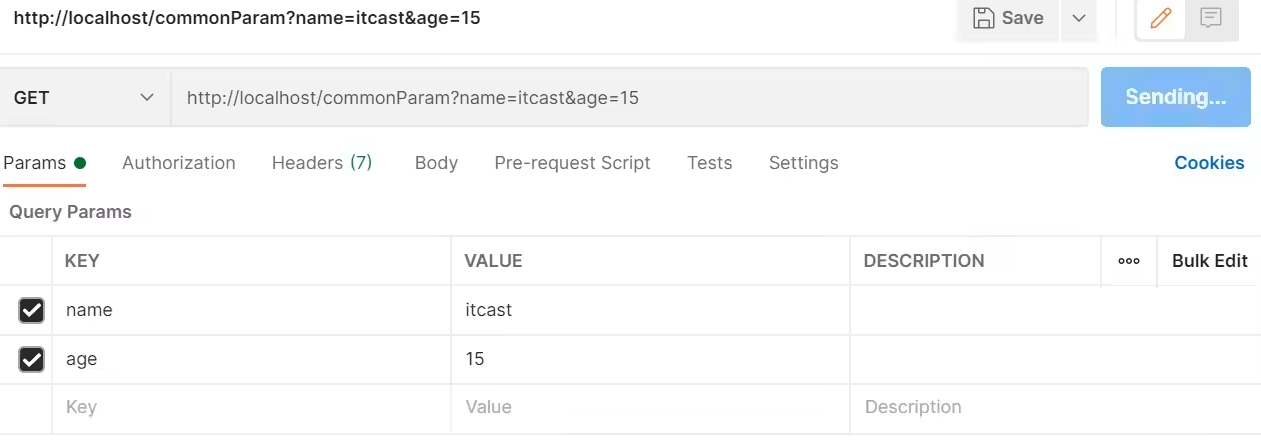Open the Cookies link
The image size is (1261, 443).
point(1209,163)
